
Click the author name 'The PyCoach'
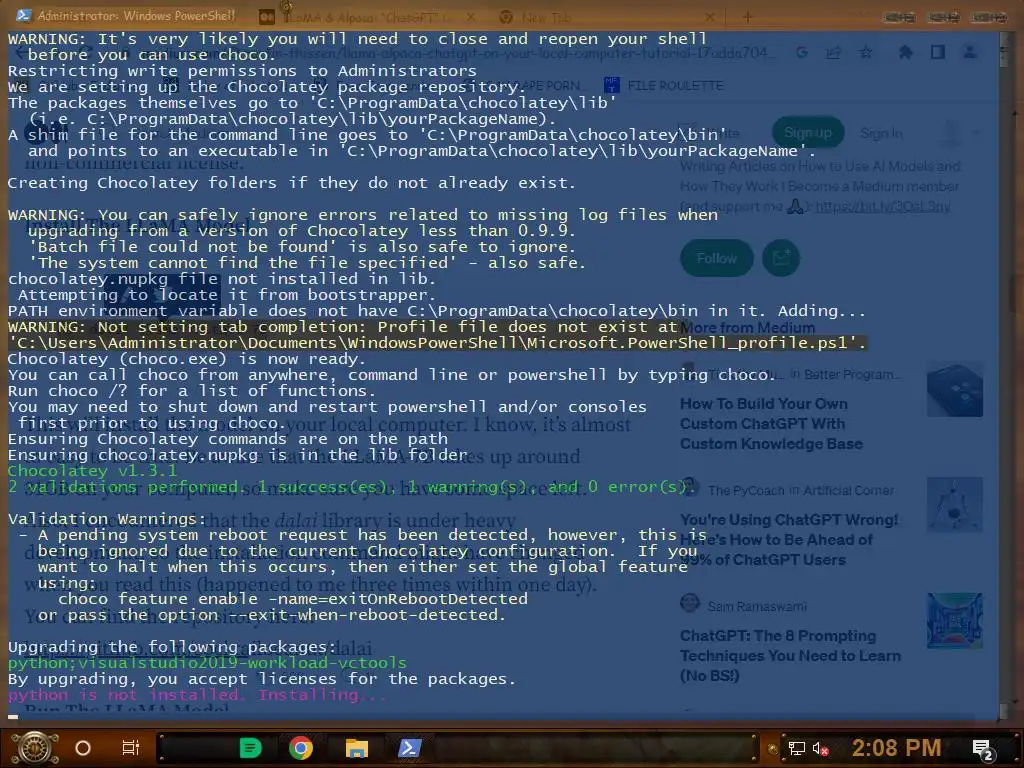(x=746, y=490)
